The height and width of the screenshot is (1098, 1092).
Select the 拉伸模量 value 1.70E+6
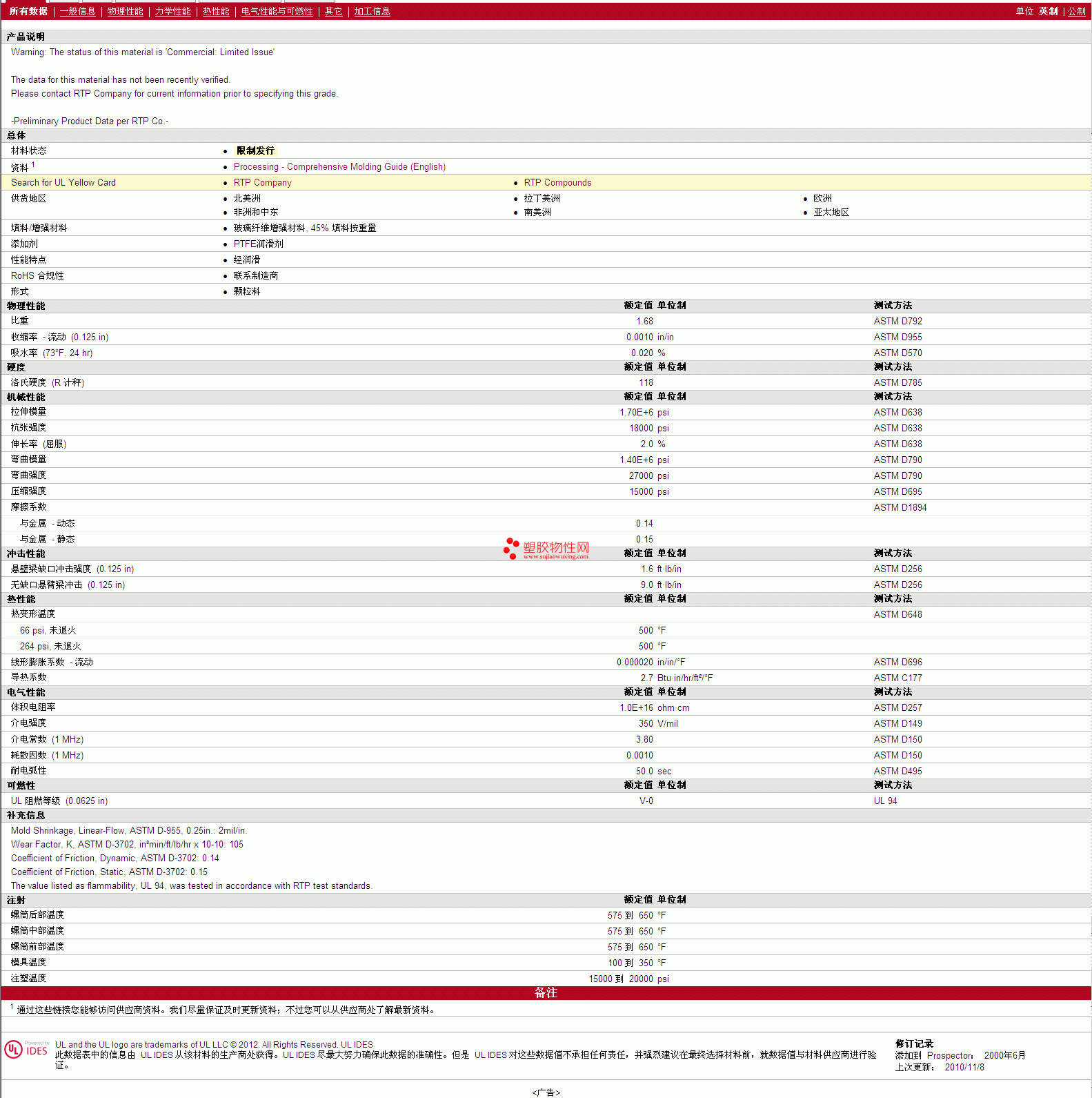pyautogui.click(x=636, y=412)
